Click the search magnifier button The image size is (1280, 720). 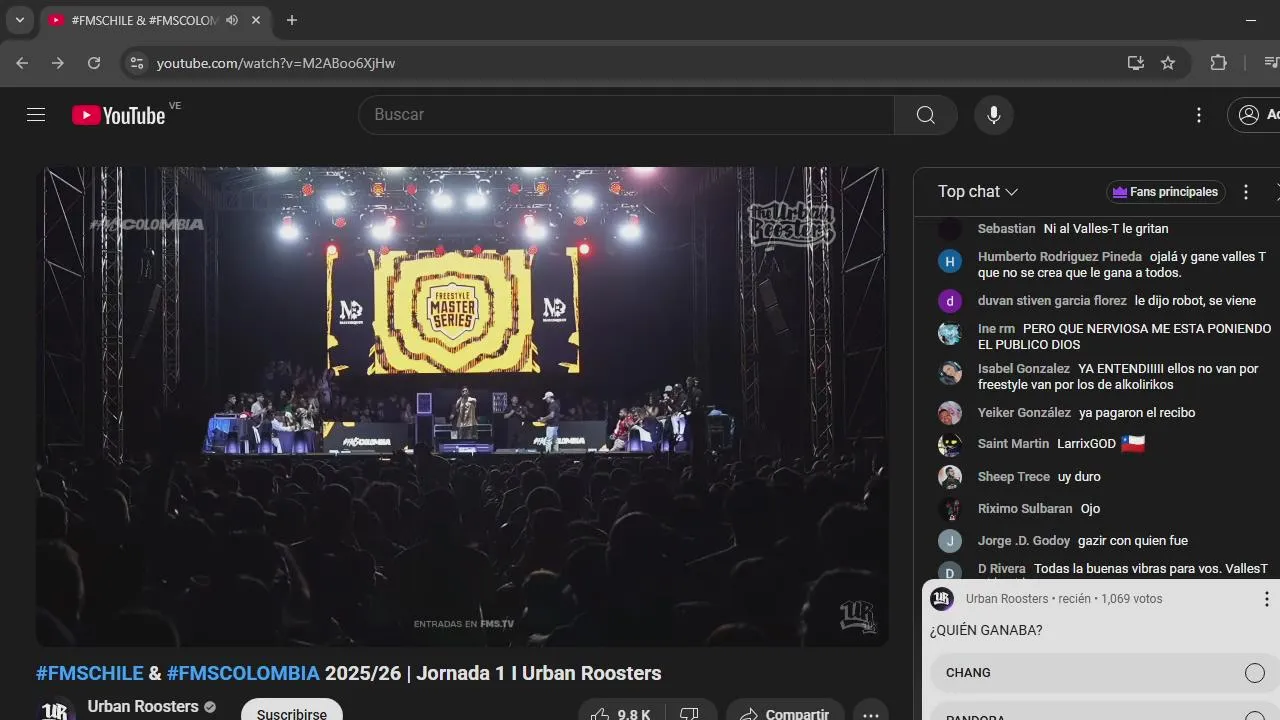coord(926,115)
